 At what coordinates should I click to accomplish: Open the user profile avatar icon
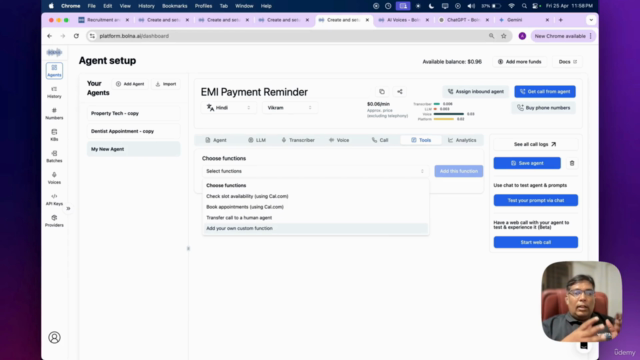pos(54,338)
